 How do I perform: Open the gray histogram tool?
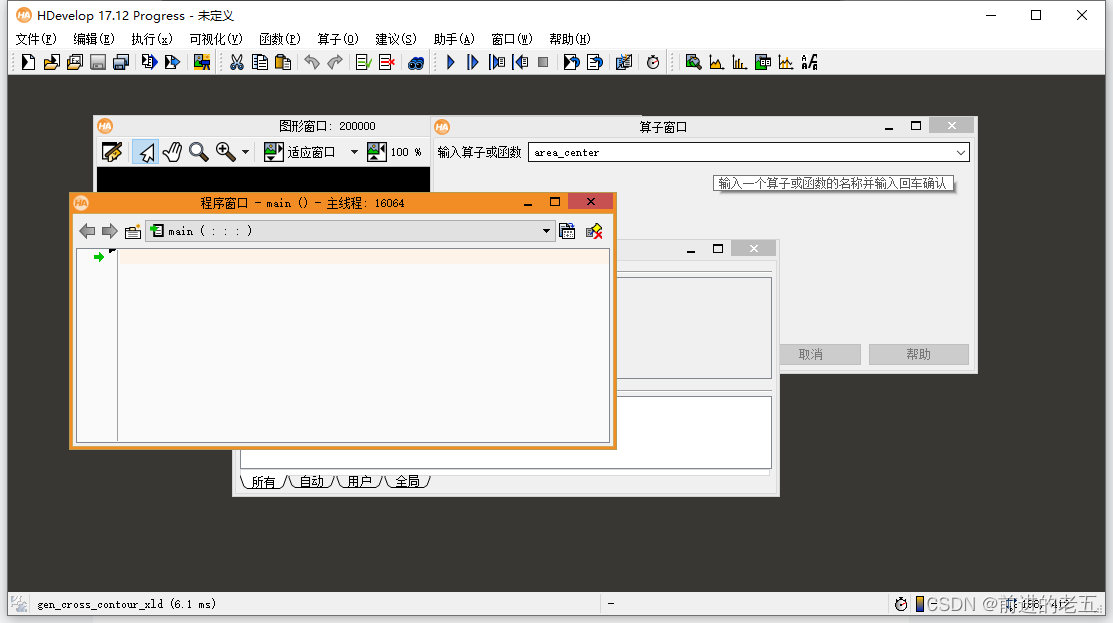pyautogui.click(x=716, y=61)
